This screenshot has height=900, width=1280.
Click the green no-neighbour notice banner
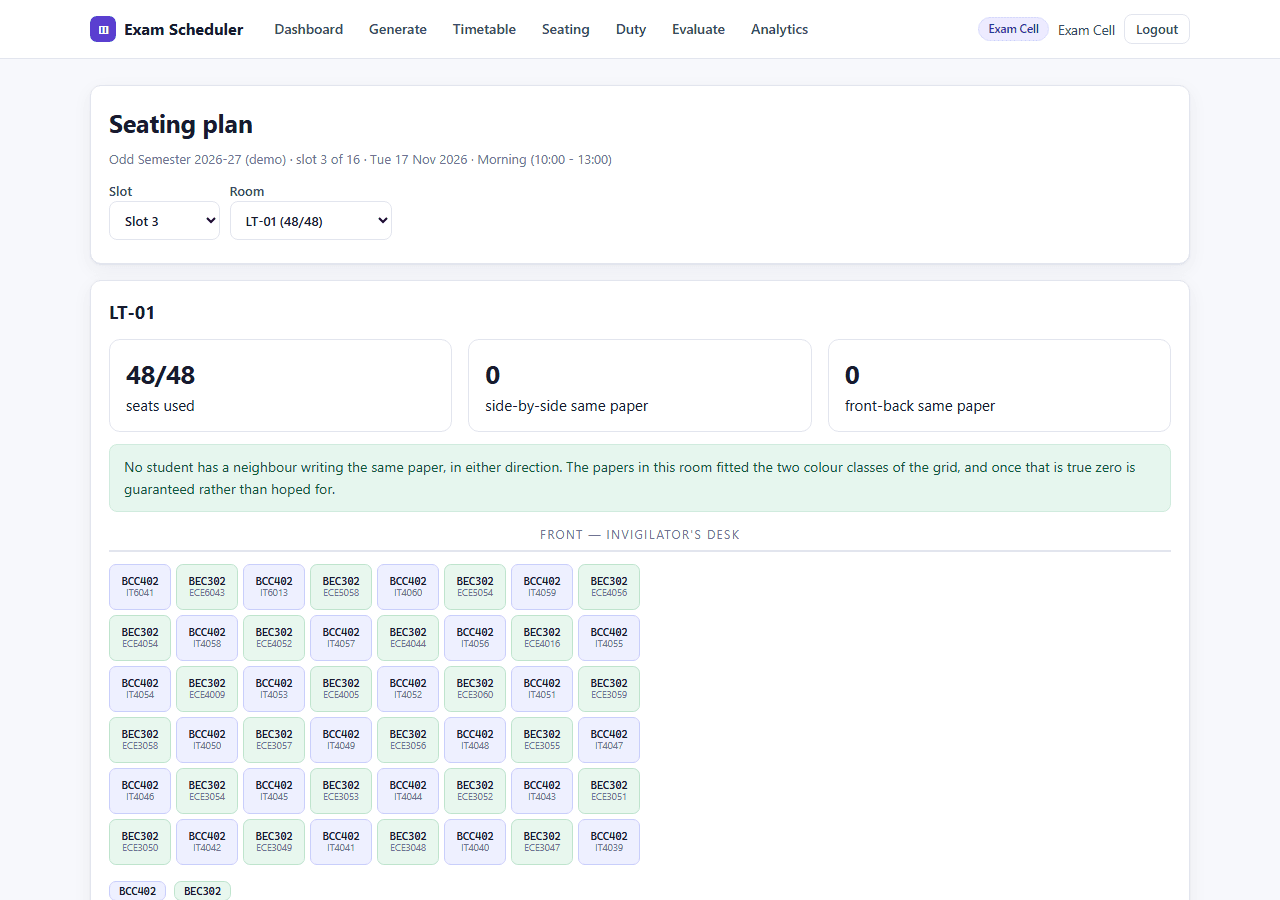[x=640, y=478]
